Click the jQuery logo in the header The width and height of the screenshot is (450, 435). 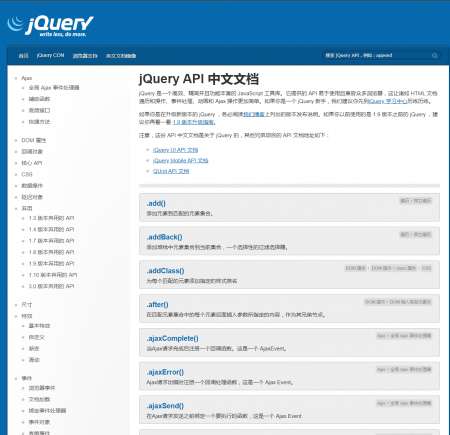pos(50,26)
